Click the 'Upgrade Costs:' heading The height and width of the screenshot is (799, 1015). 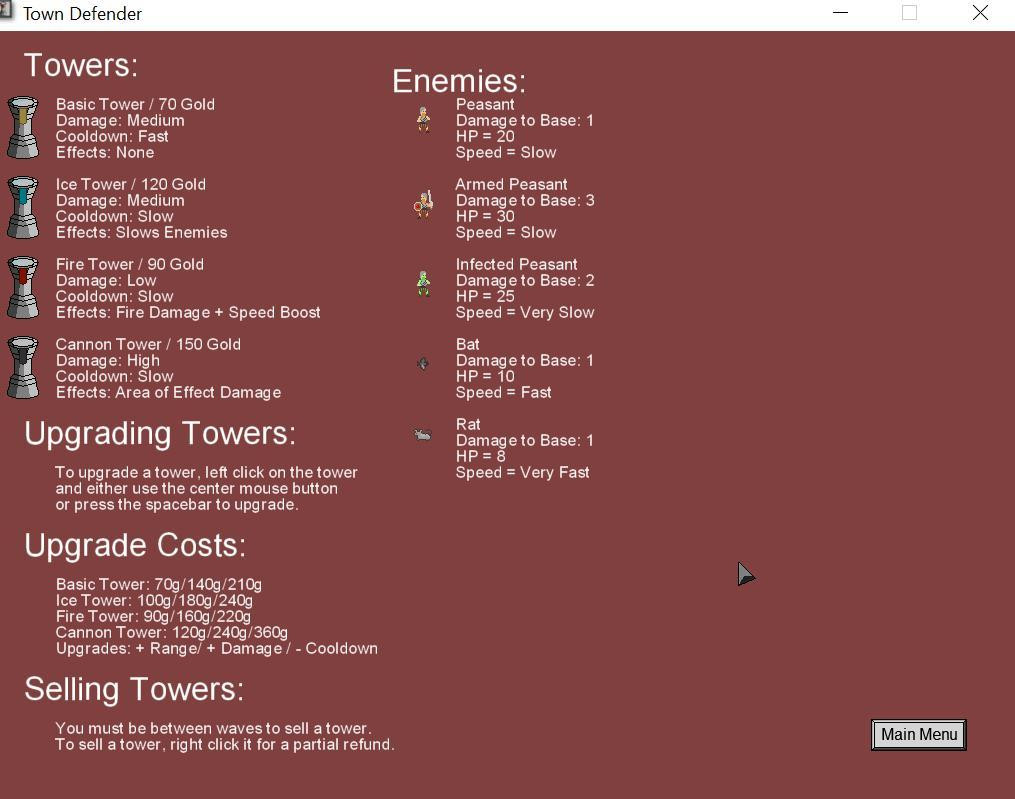[x=135, y=545]
